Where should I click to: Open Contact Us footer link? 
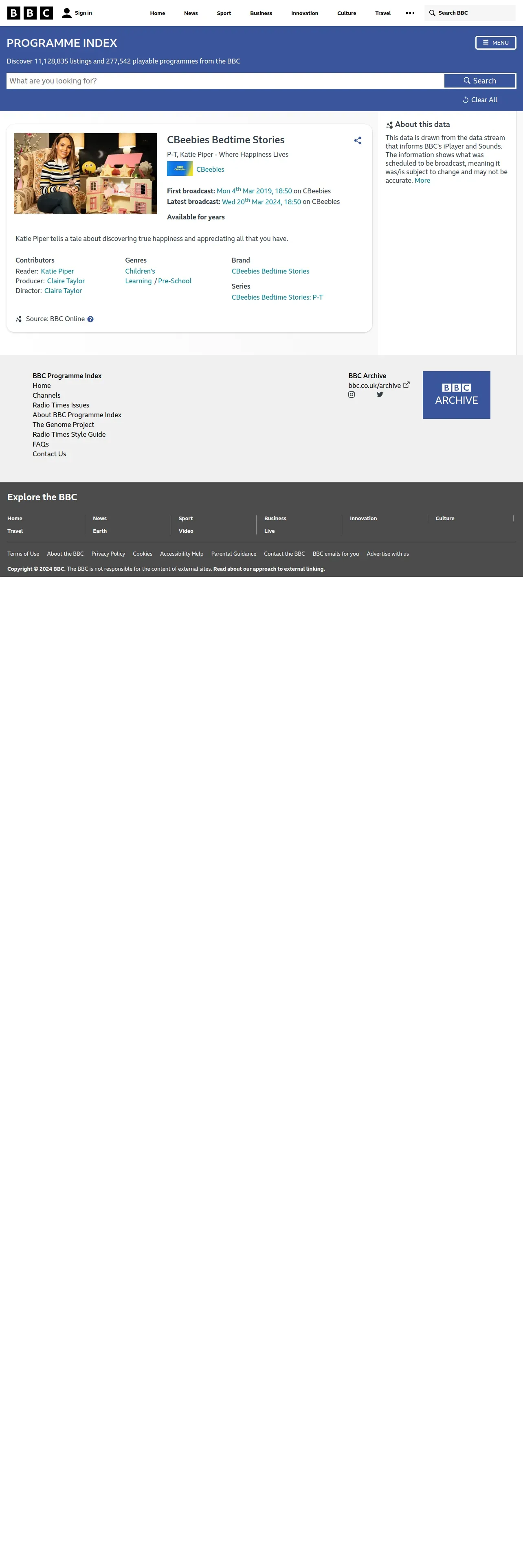point(49,454)
